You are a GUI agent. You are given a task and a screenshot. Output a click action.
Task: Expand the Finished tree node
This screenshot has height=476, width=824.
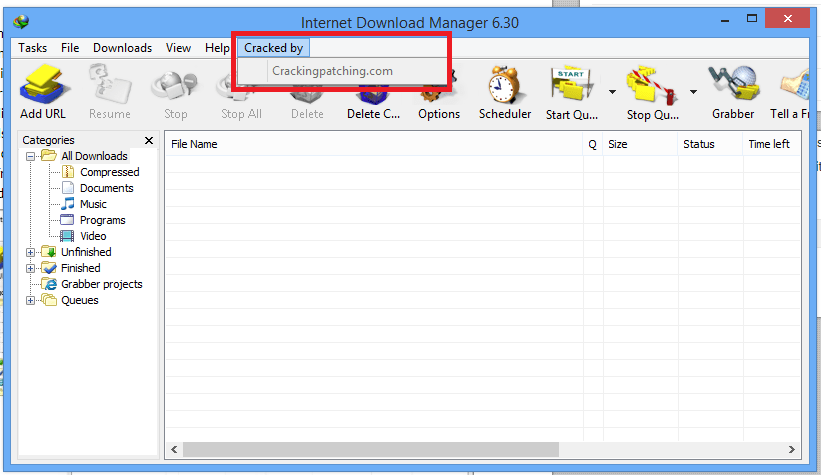(30, 268)
